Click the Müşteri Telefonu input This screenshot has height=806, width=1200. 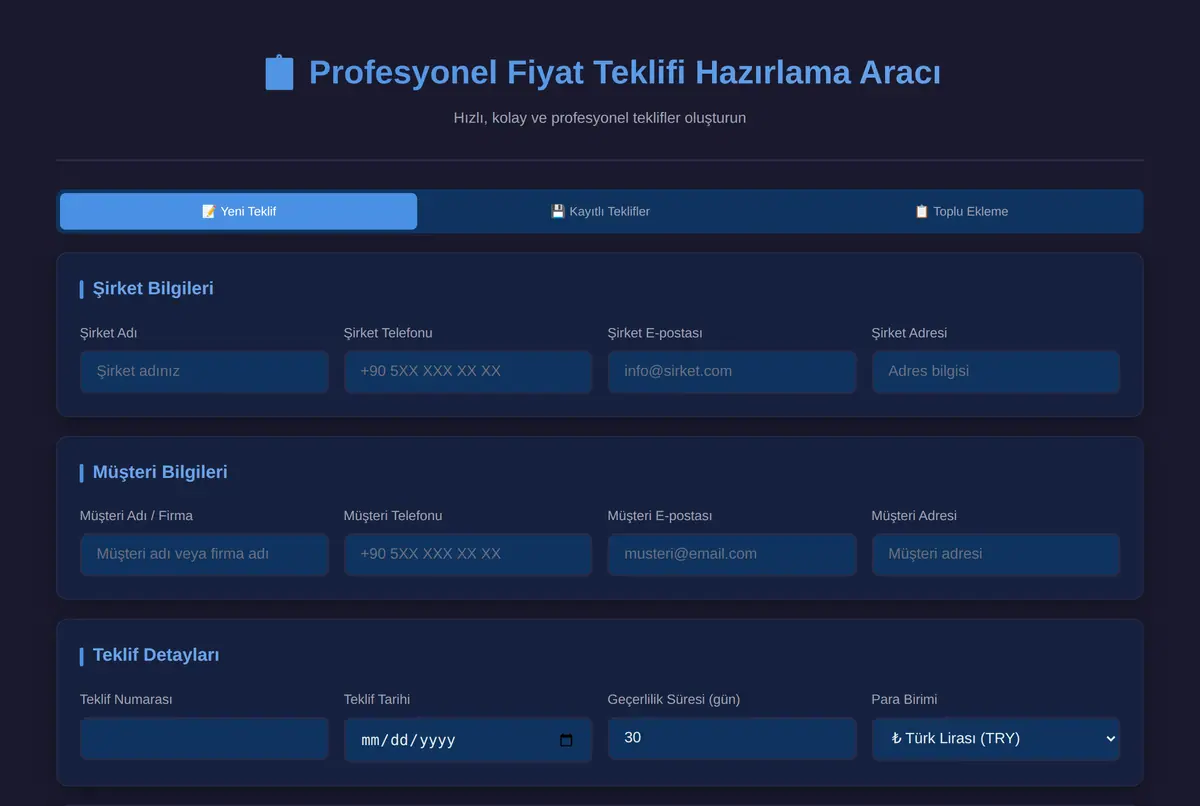tap(468, 554)
